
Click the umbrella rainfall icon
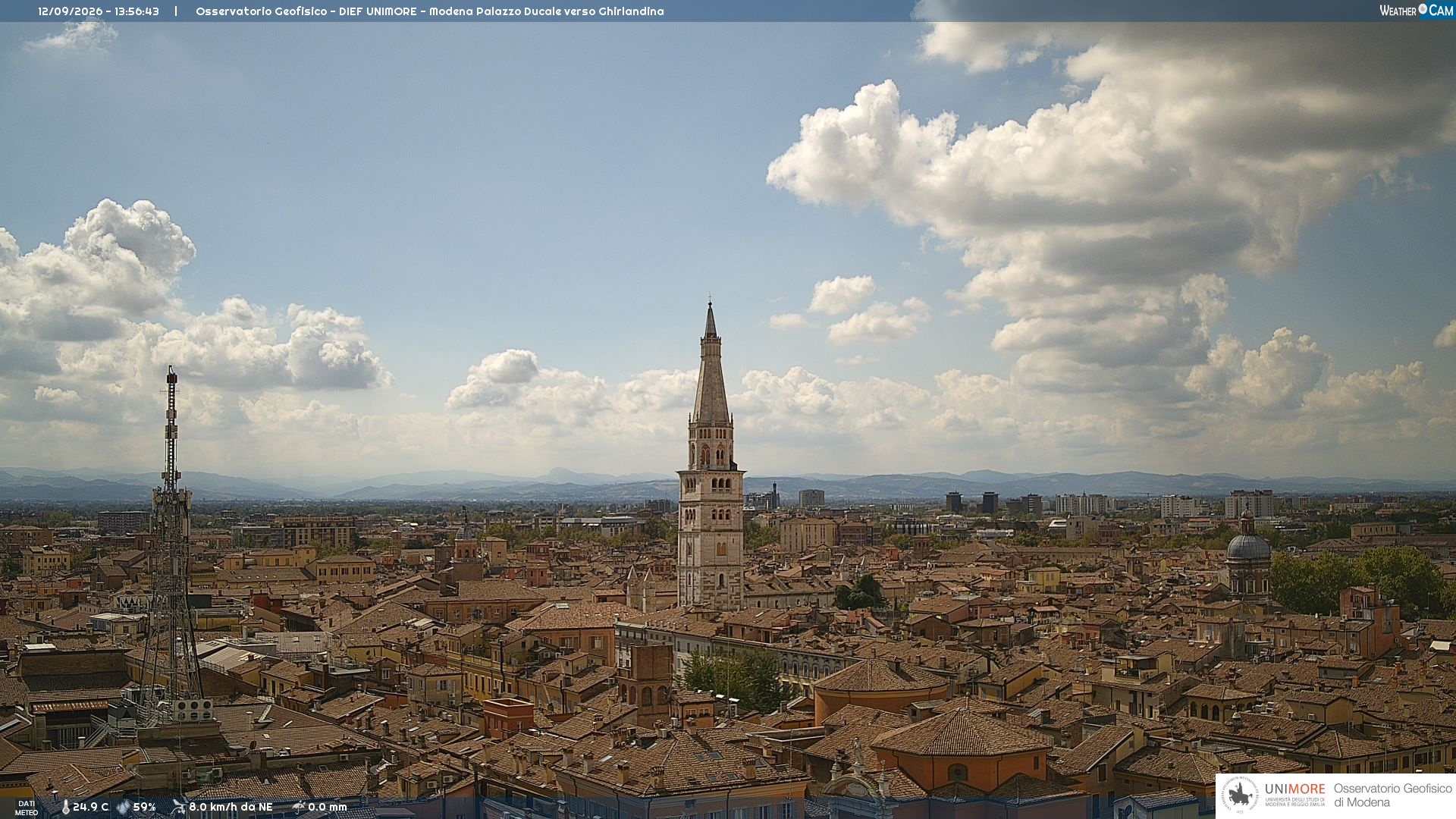(x=298, y=807)
